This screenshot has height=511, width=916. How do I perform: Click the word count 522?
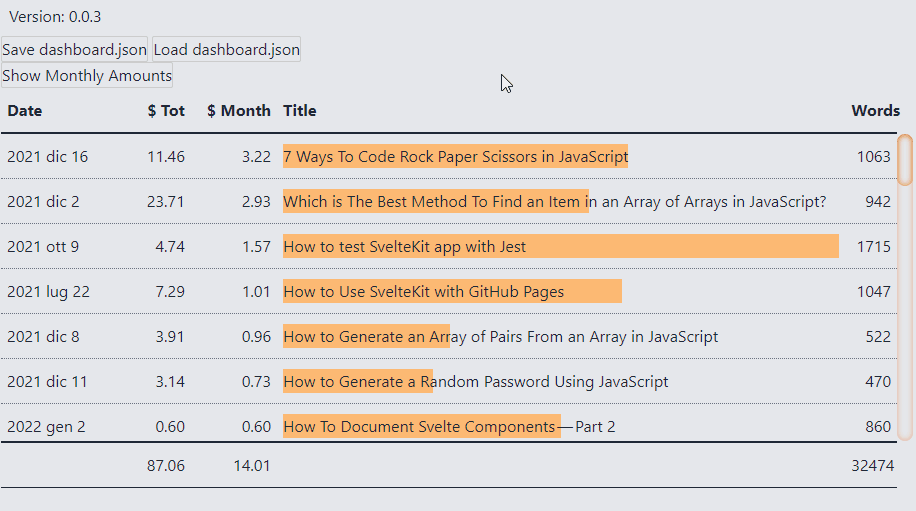[x=877, y=336]
